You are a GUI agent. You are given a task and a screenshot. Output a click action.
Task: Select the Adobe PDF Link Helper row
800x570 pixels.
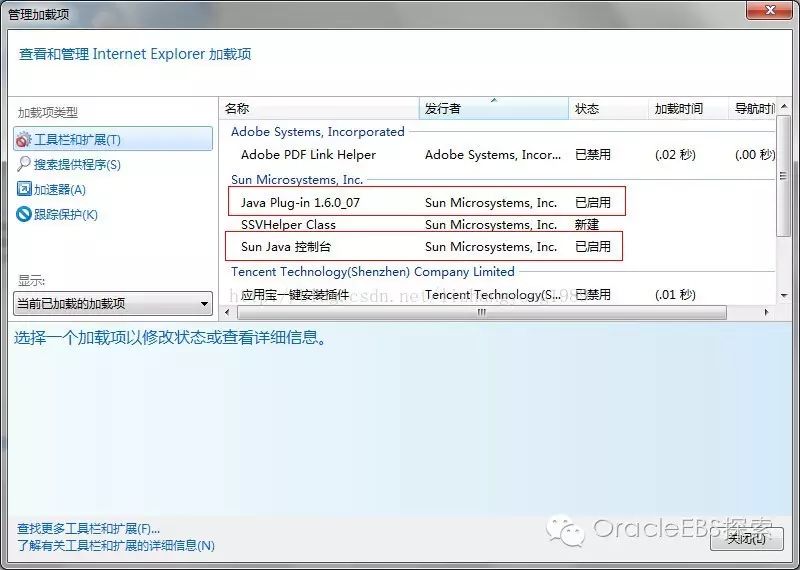pos(498,155)
